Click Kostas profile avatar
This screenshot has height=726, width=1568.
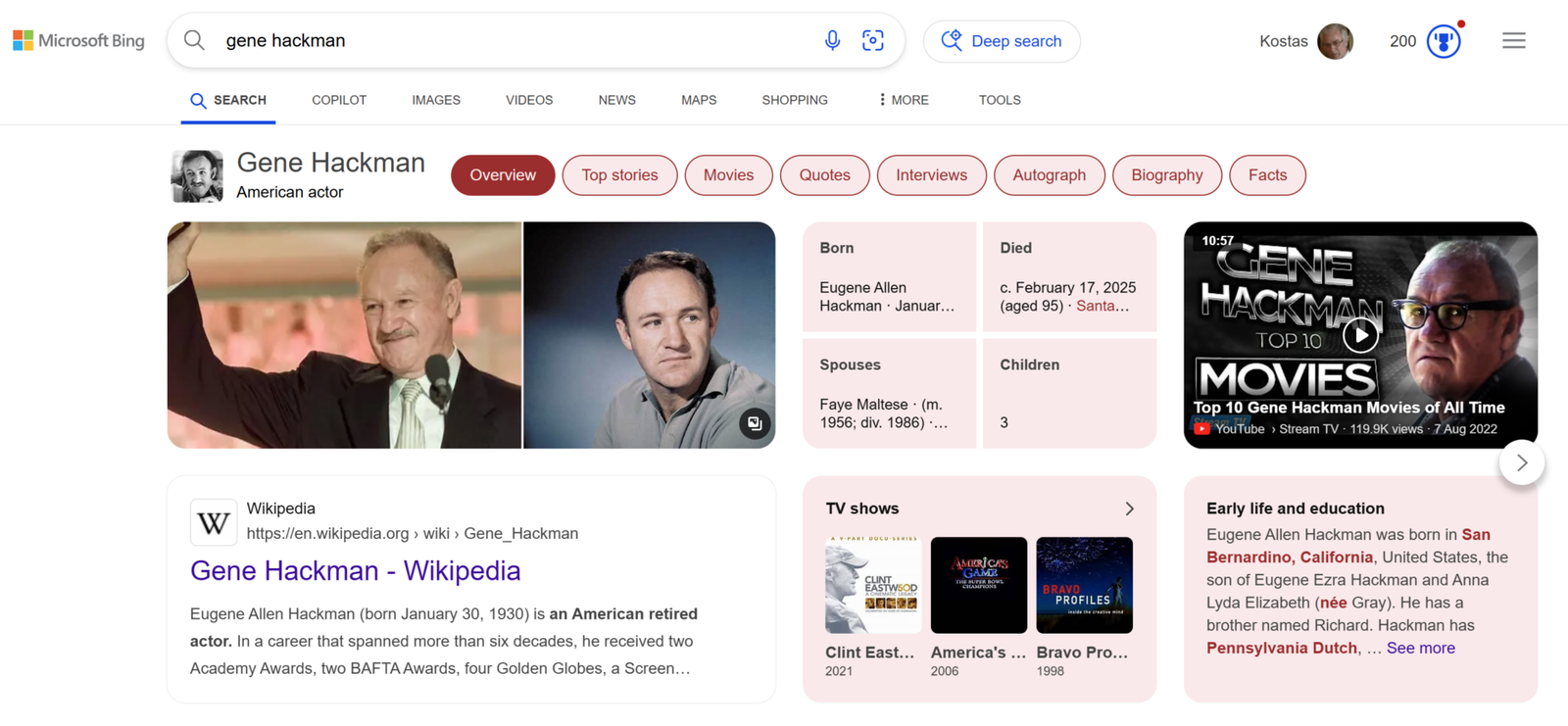click(x=1334, y=41)
